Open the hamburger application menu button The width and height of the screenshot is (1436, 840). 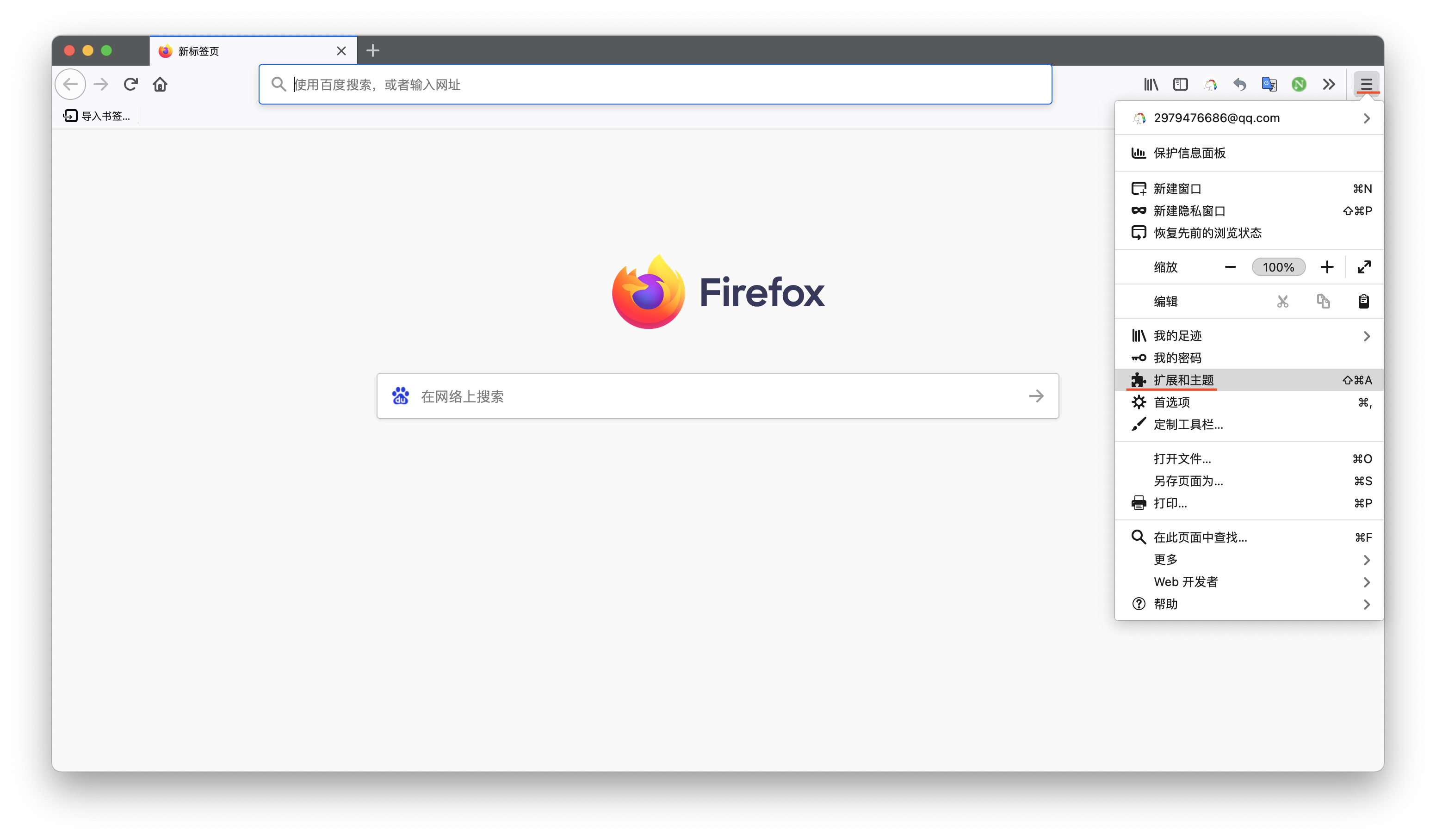click(1366, 84)
